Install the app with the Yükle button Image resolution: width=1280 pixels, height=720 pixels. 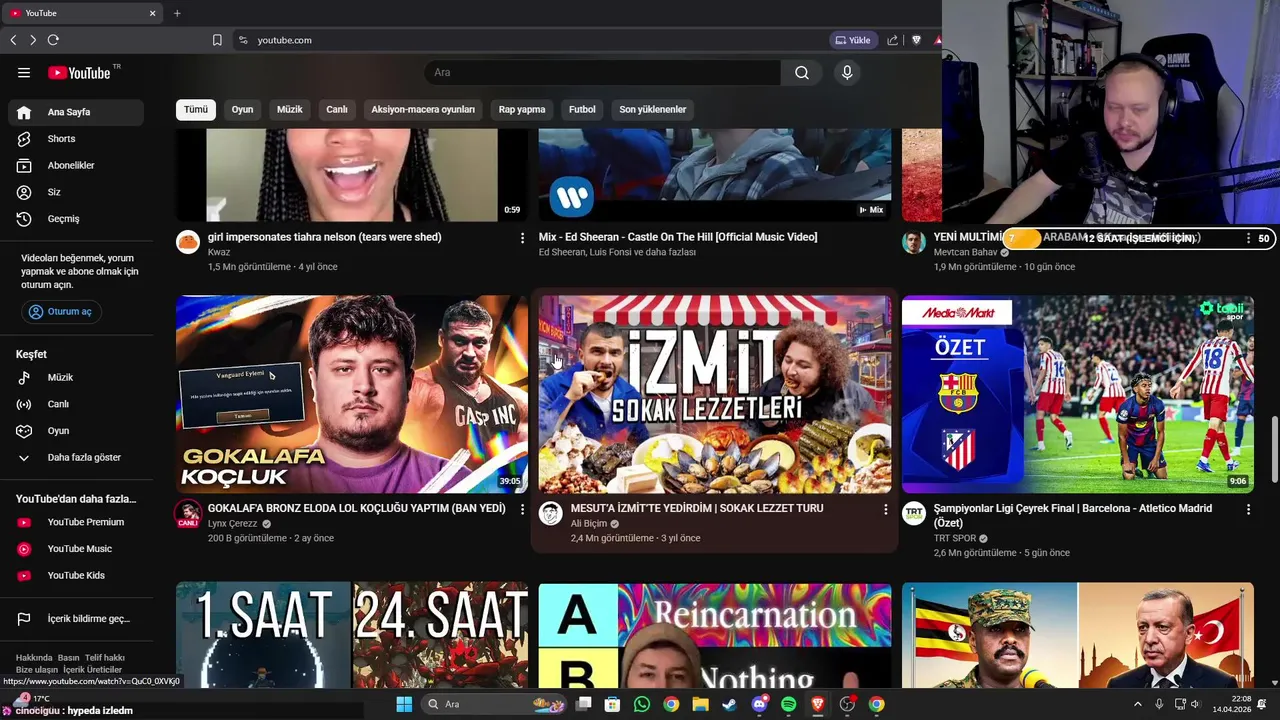click(853, 40)
